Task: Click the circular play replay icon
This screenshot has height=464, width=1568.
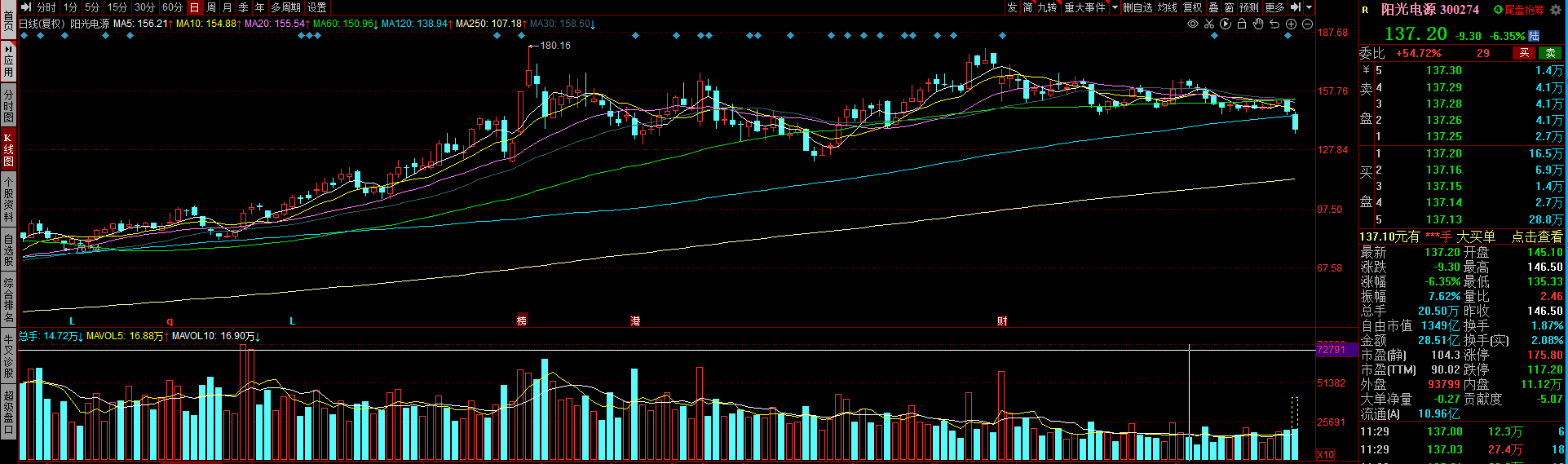Action: click(x=1226, y=24)
